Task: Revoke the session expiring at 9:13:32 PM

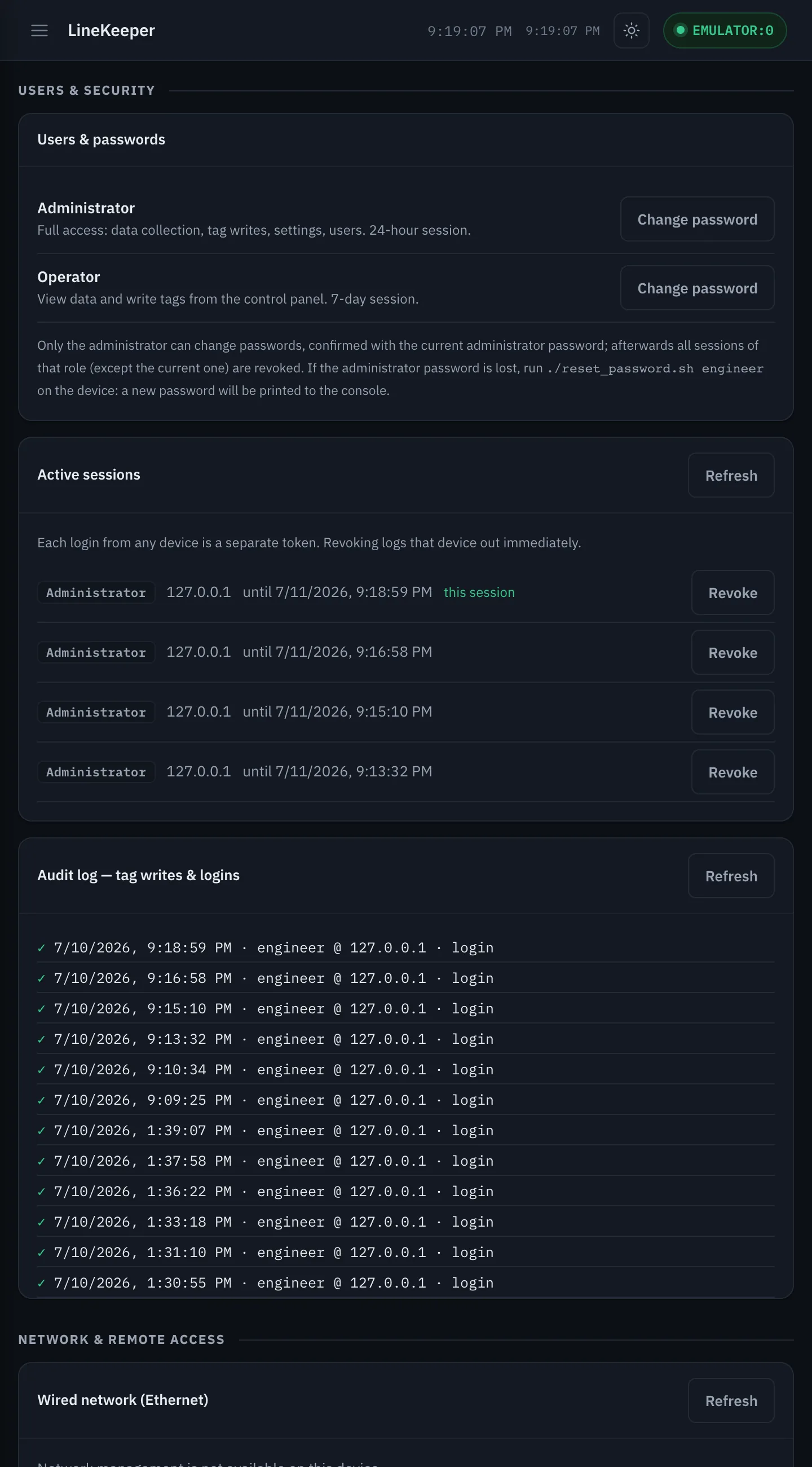Action: tap(732, 772)
